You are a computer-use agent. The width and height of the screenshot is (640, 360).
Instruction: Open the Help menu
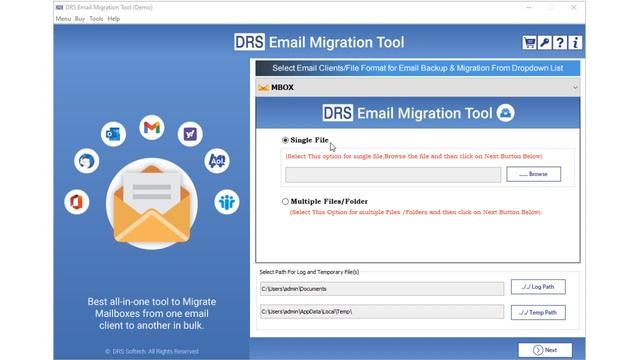(113, 19)
